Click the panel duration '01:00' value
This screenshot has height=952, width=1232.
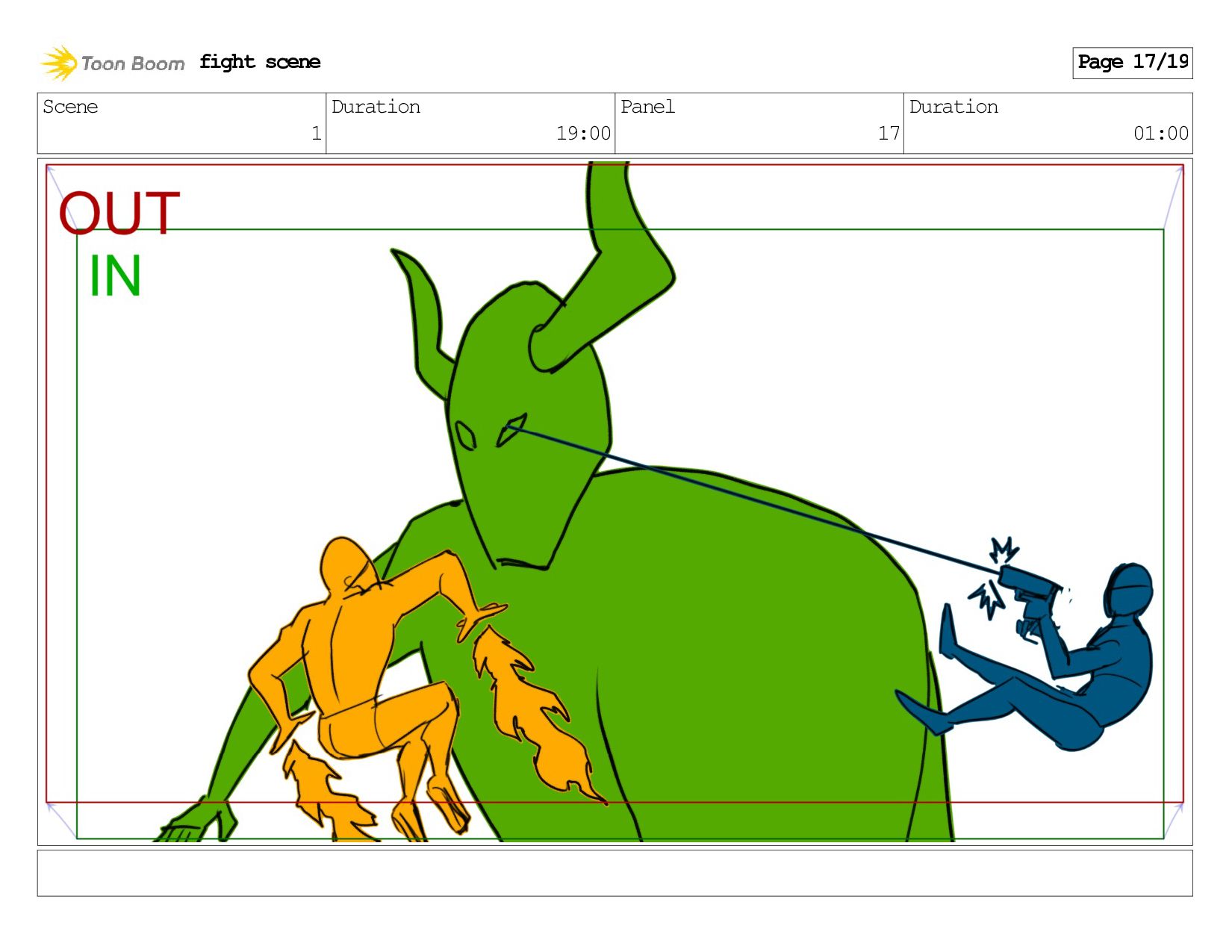[1160, 134]
